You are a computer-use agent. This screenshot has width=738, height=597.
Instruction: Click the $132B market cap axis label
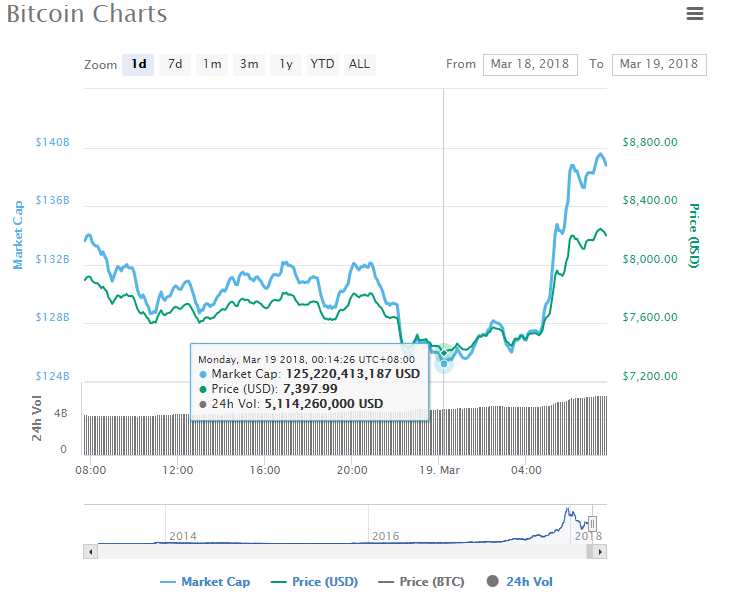52,259
